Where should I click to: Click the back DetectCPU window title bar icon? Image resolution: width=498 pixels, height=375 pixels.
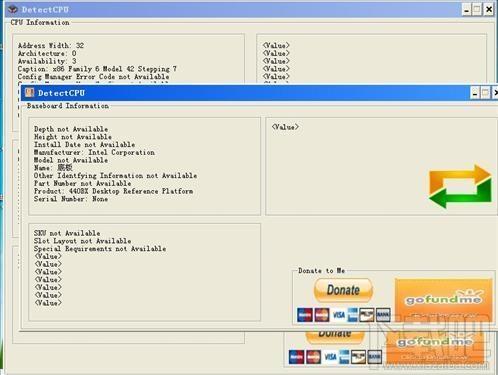[x=13, y=9]
